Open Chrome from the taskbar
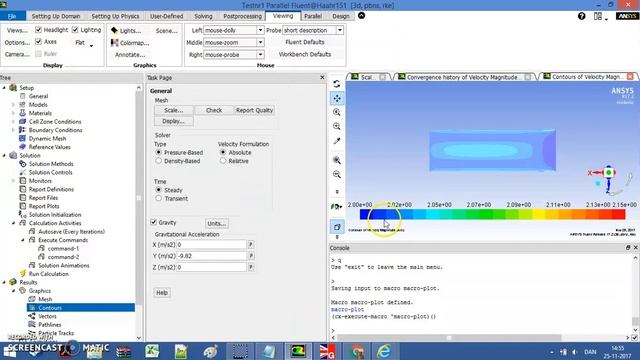Screen dimensions: 640x360 pyautogui.click(x=357, y=351)
